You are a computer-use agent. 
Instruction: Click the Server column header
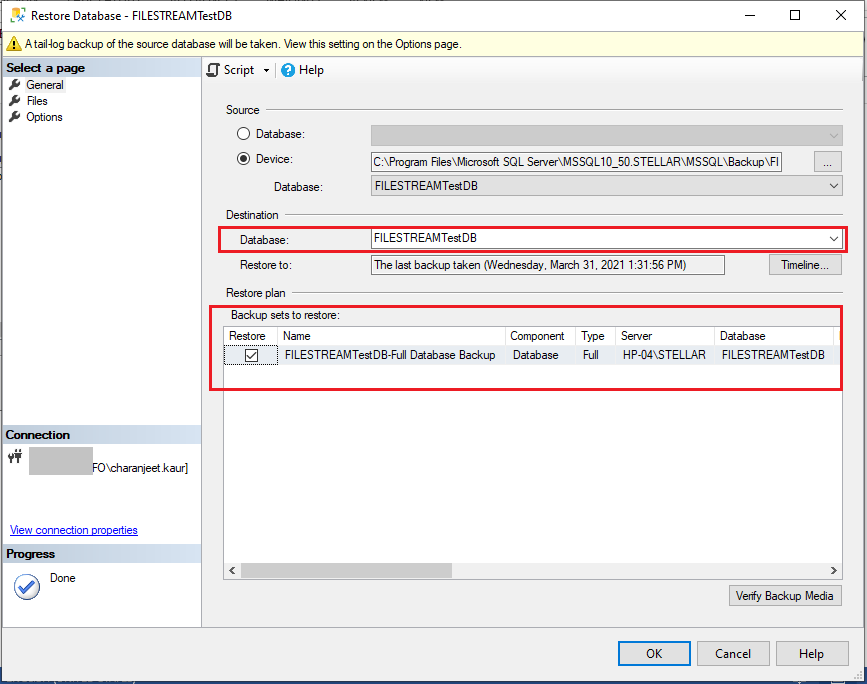click(665, 336)
